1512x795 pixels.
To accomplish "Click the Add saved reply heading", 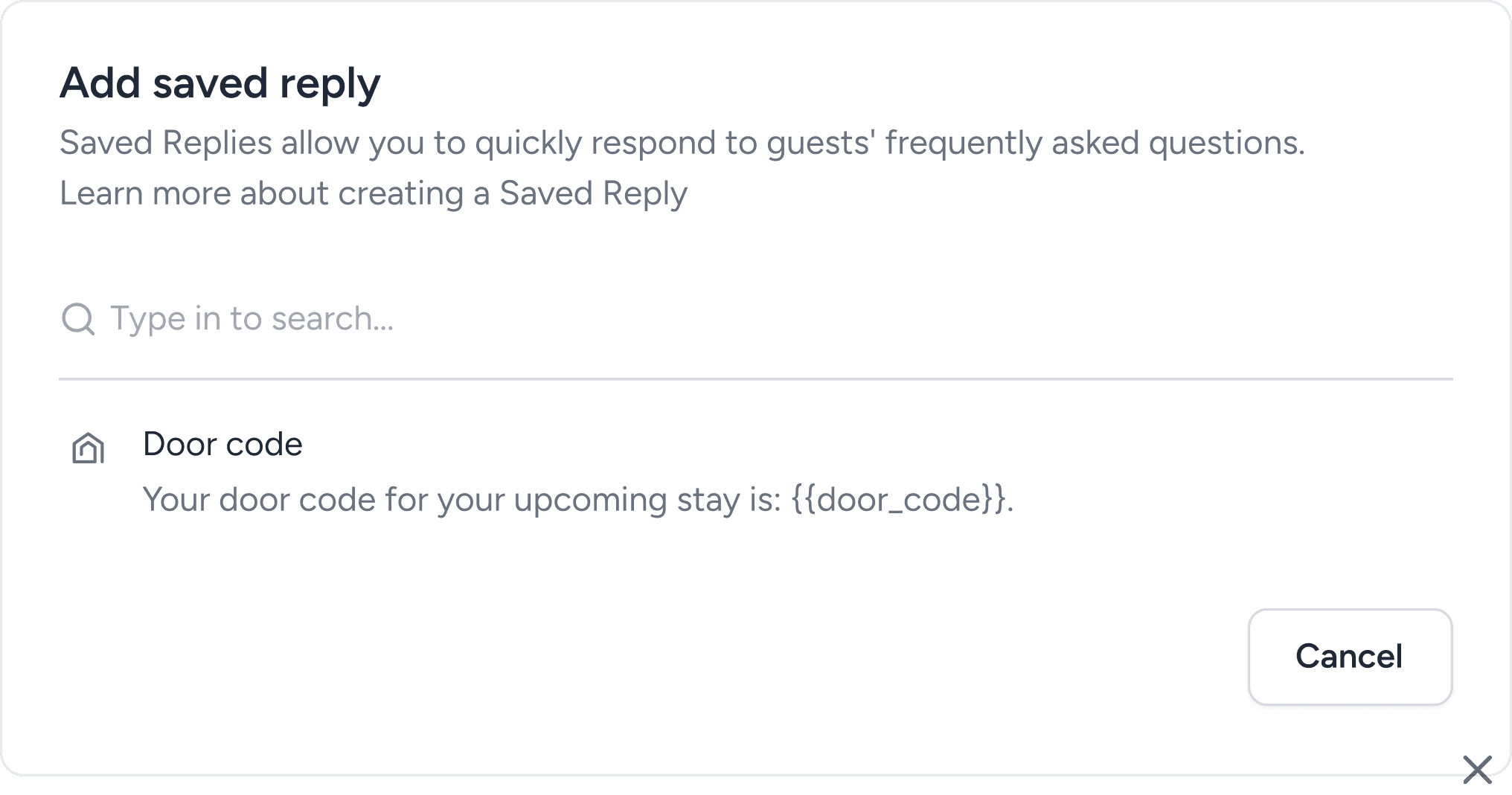I will [x=220, y=82].
